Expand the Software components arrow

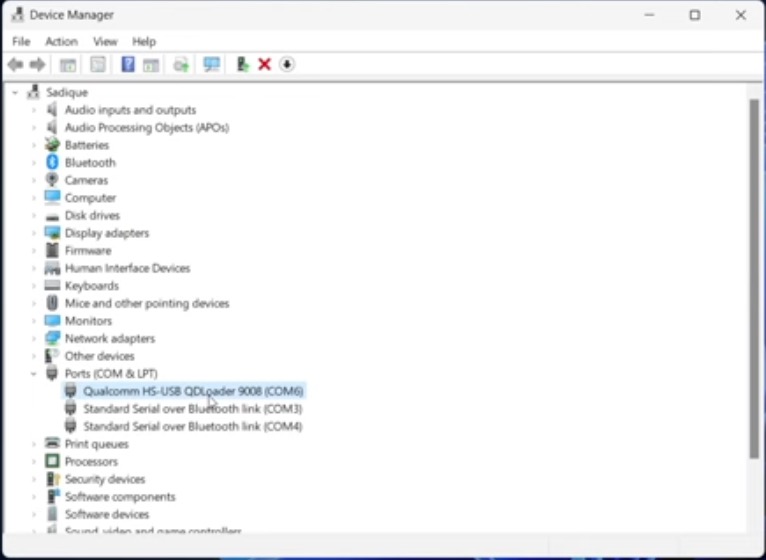34,497
